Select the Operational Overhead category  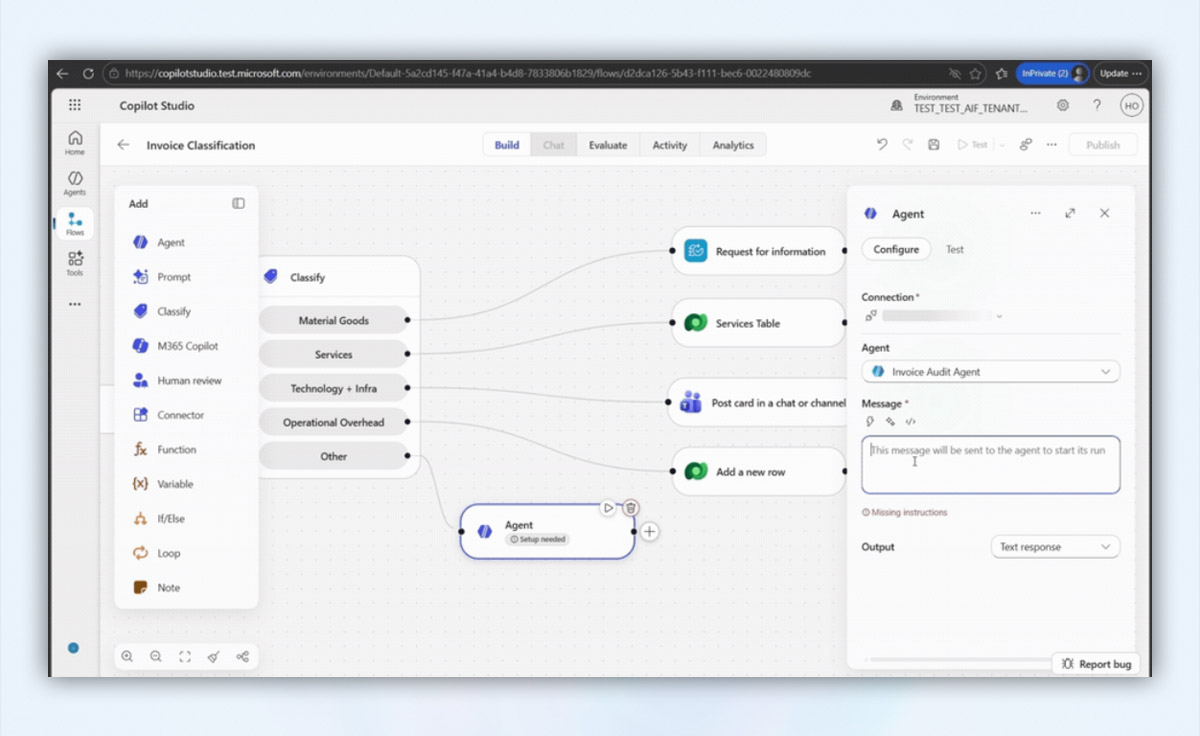coord(333,422)
